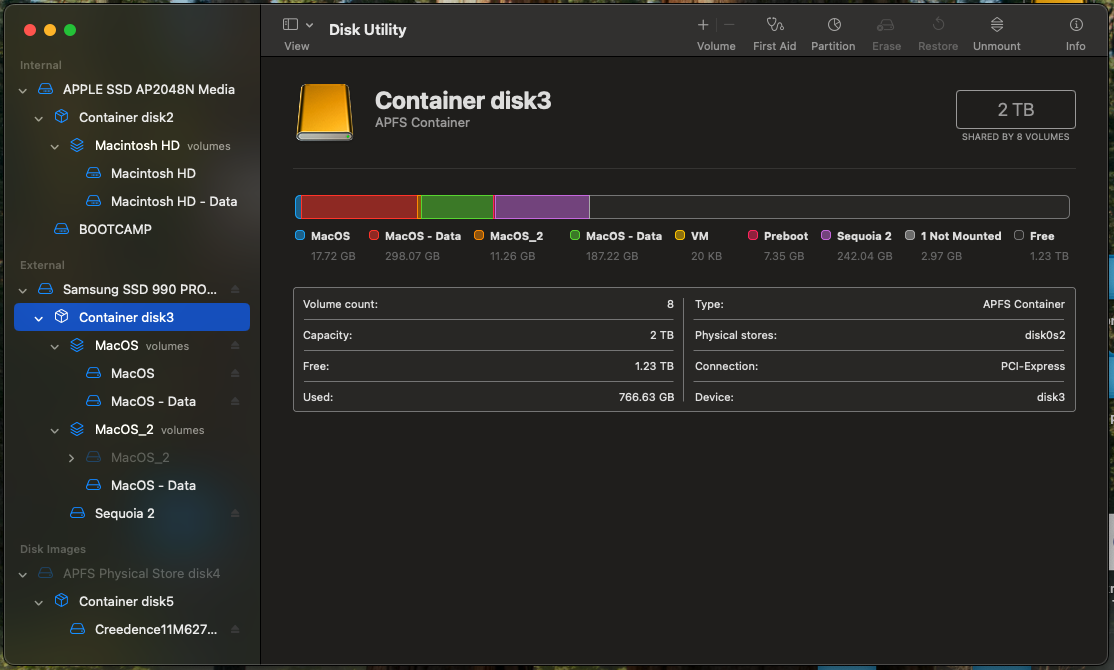Click the sidebar View icon
Viewport: 1114px width, 670px height.
click(289, 24)
